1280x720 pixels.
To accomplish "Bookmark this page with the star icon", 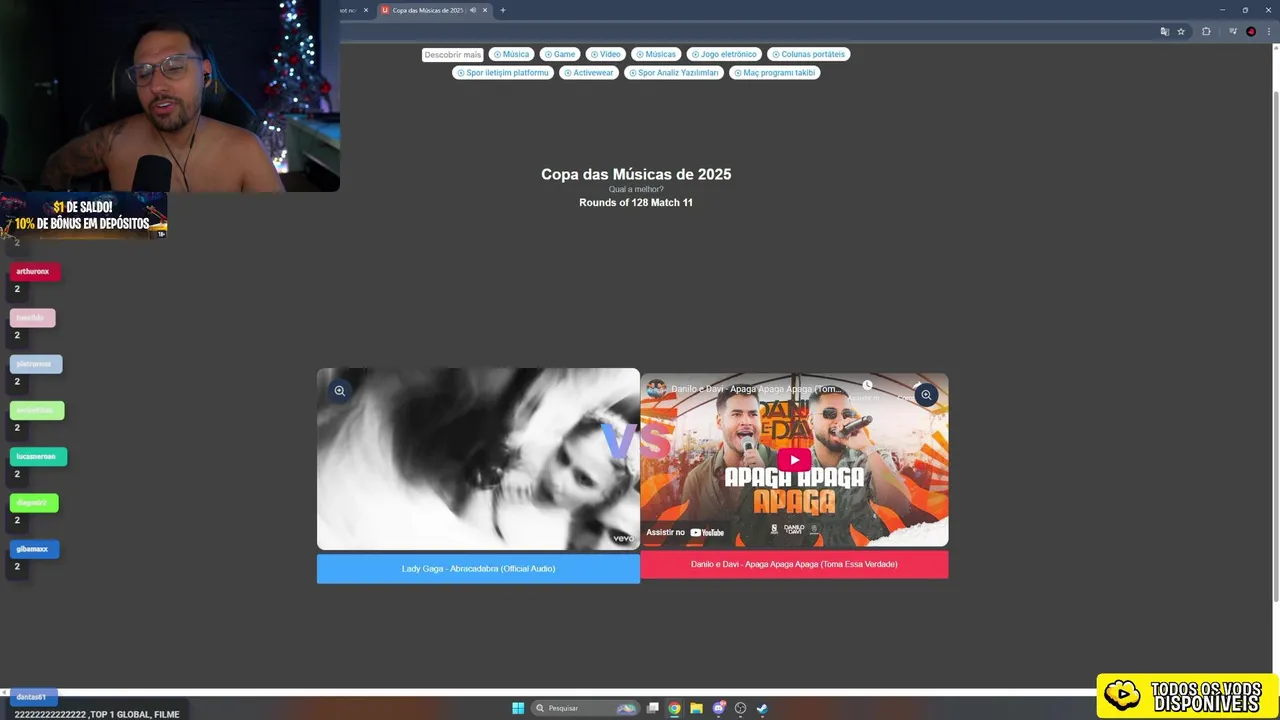I will pyautogui.click(x=1181, y=32).
